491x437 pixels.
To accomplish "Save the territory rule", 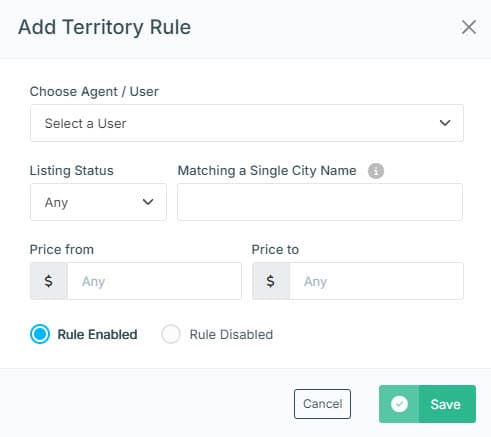I will click(x=427, y=404).
